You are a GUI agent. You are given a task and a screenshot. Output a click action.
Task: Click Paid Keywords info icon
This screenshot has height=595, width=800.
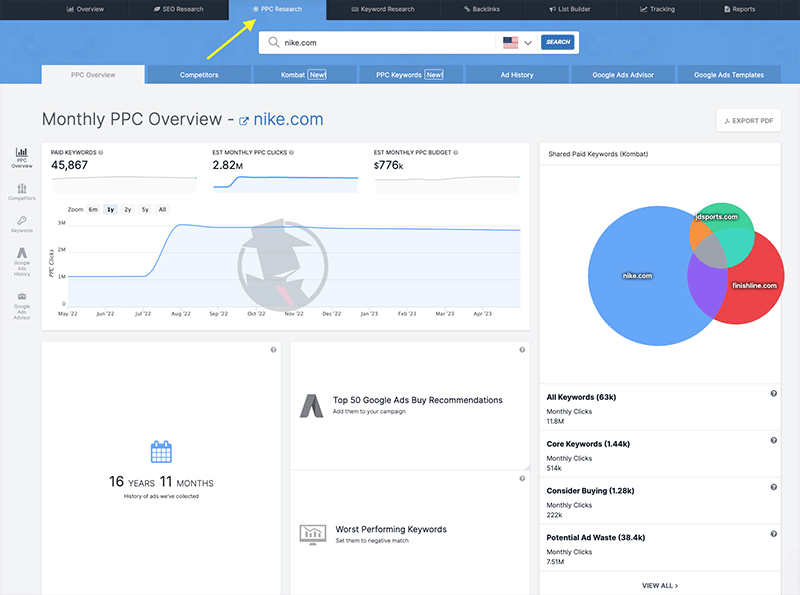[101, 153]
